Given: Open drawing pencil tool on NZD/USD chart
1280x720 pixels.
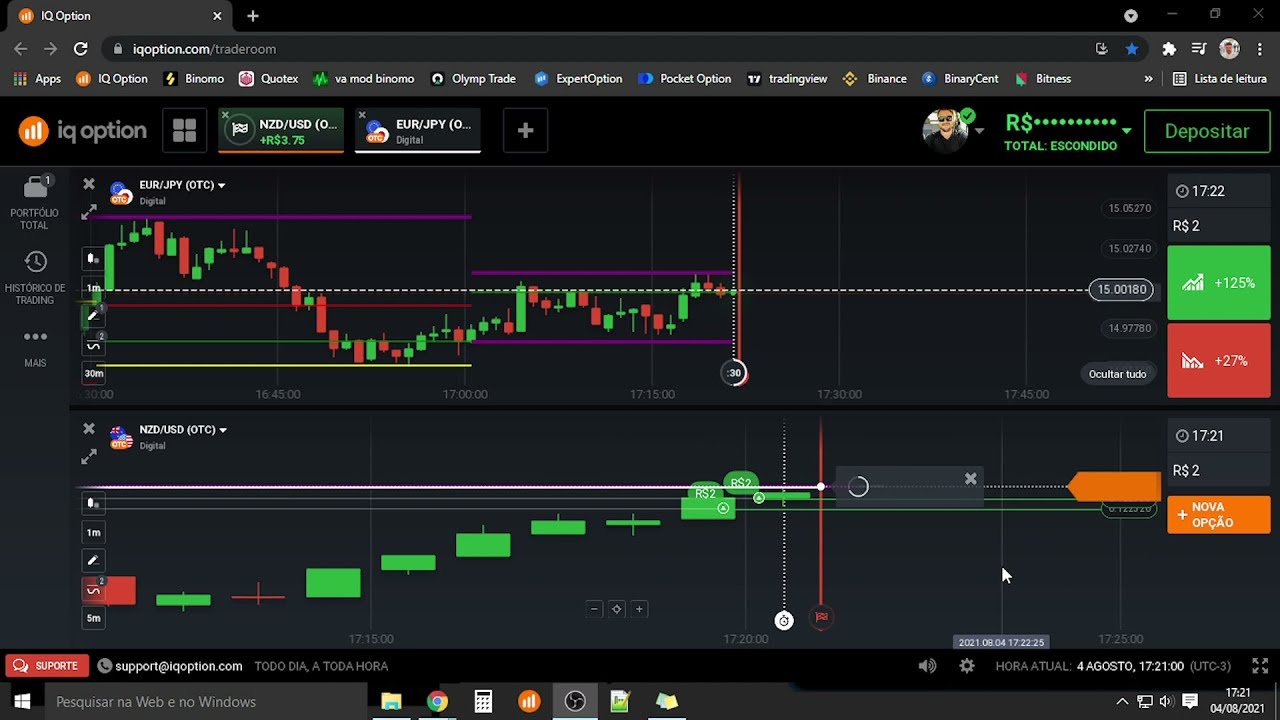Looking at the screenshot, I should click(93, 561).
